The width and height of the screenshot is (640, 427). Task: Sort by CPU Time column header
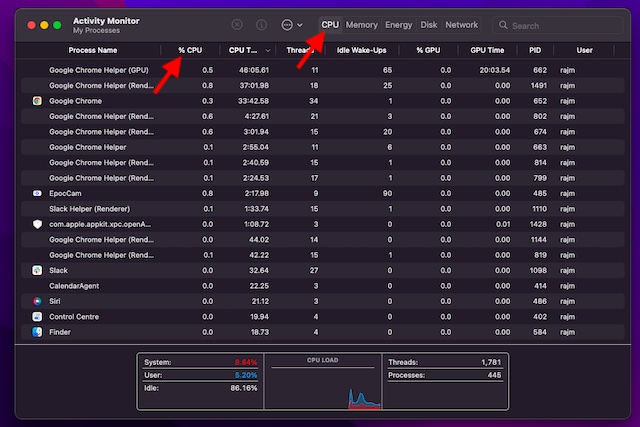tap(243, 50)
